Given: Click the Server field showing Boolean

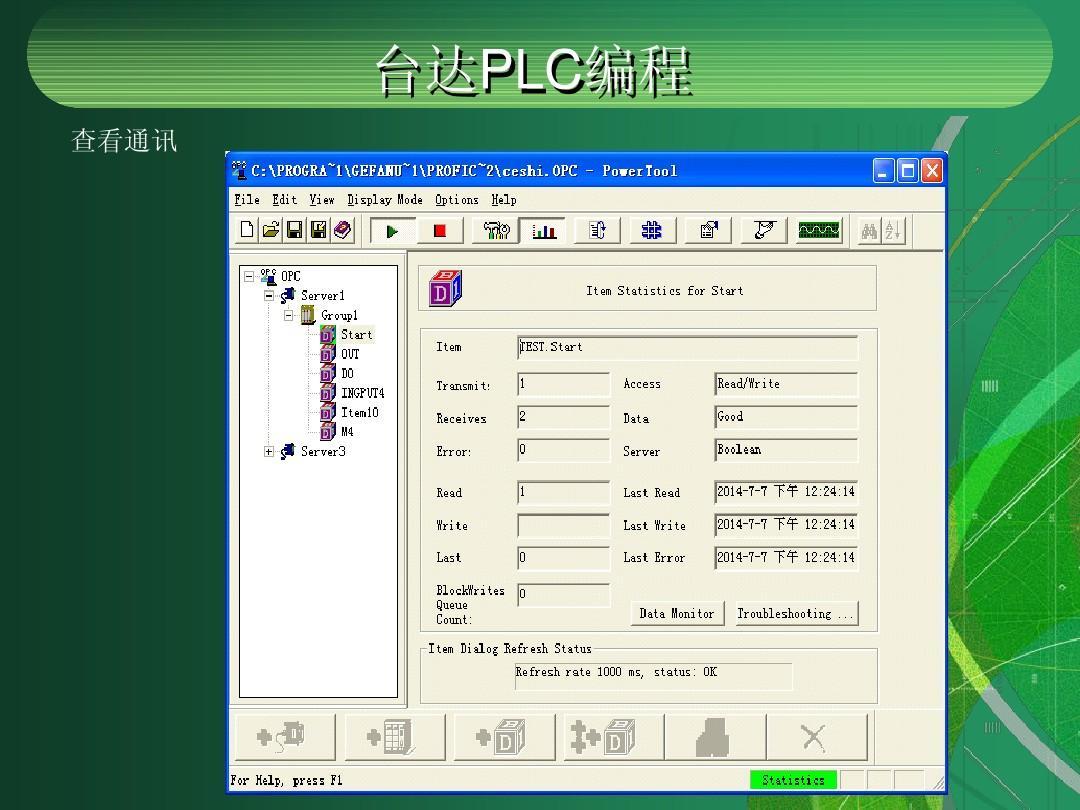Looking at the screenshot, I should [786, 450].
